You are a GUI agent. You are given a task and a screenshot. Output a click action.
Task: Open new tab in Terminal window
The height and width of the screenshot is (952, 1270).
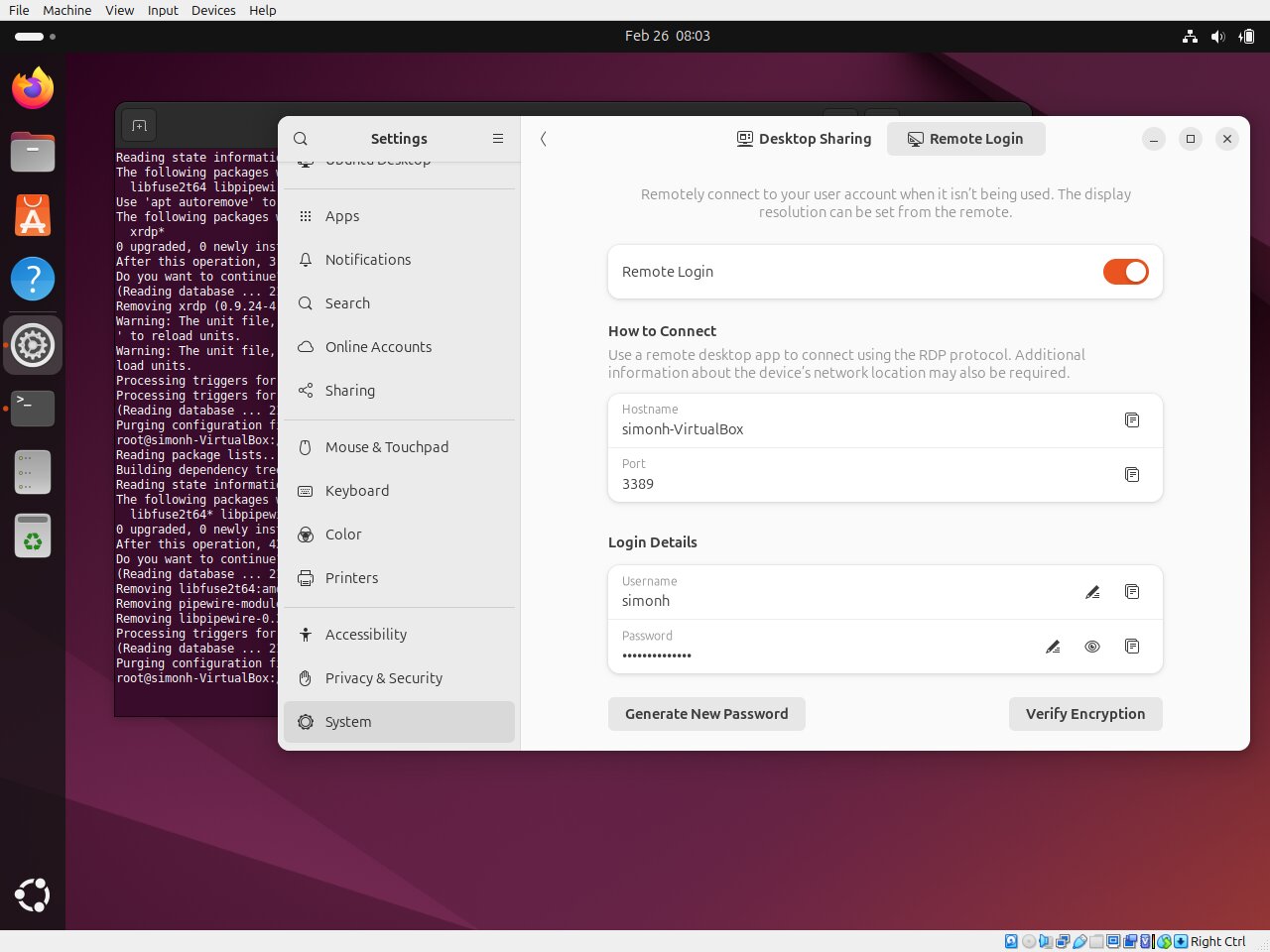click(139, 126)
